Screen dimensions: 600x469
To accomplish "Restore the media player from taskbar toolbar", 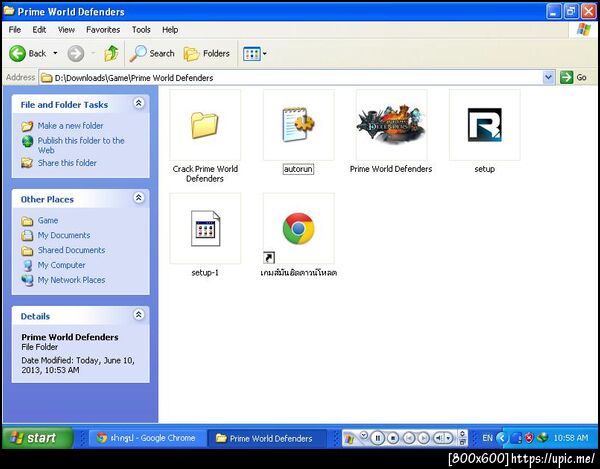I will (463, 442).
